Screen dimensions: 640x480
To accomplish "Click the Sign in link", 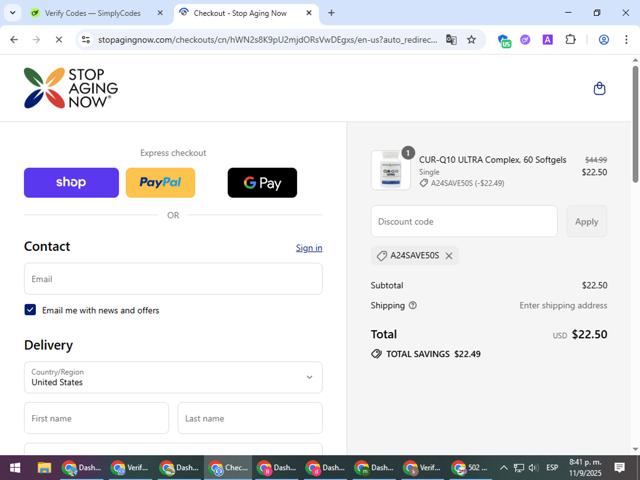I will (x=309, y=248).
